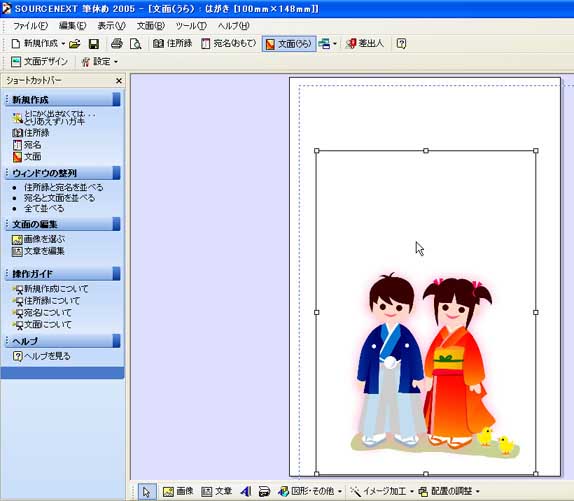Open the 表示(V) menu

tap(111, 26)
